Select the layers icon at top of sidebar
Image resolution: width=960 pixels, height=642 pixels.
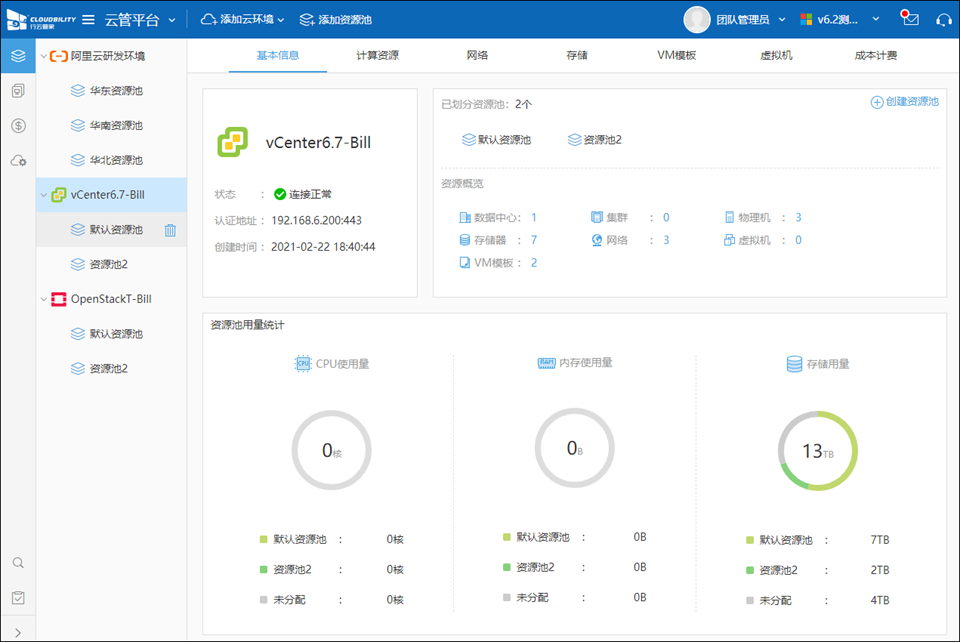(18, 56)
